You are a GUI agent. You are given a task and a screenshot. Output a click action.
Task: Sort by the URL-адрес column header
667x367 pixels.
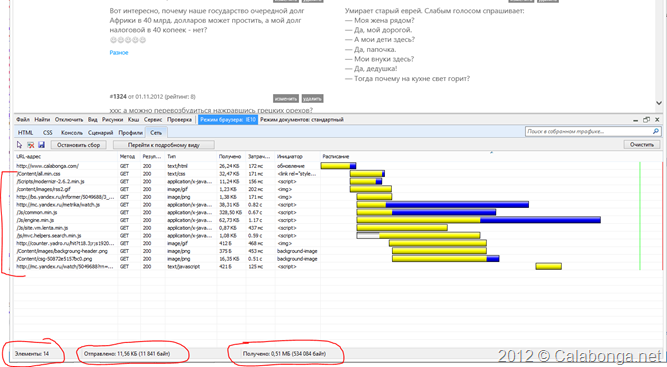point(66,156)
